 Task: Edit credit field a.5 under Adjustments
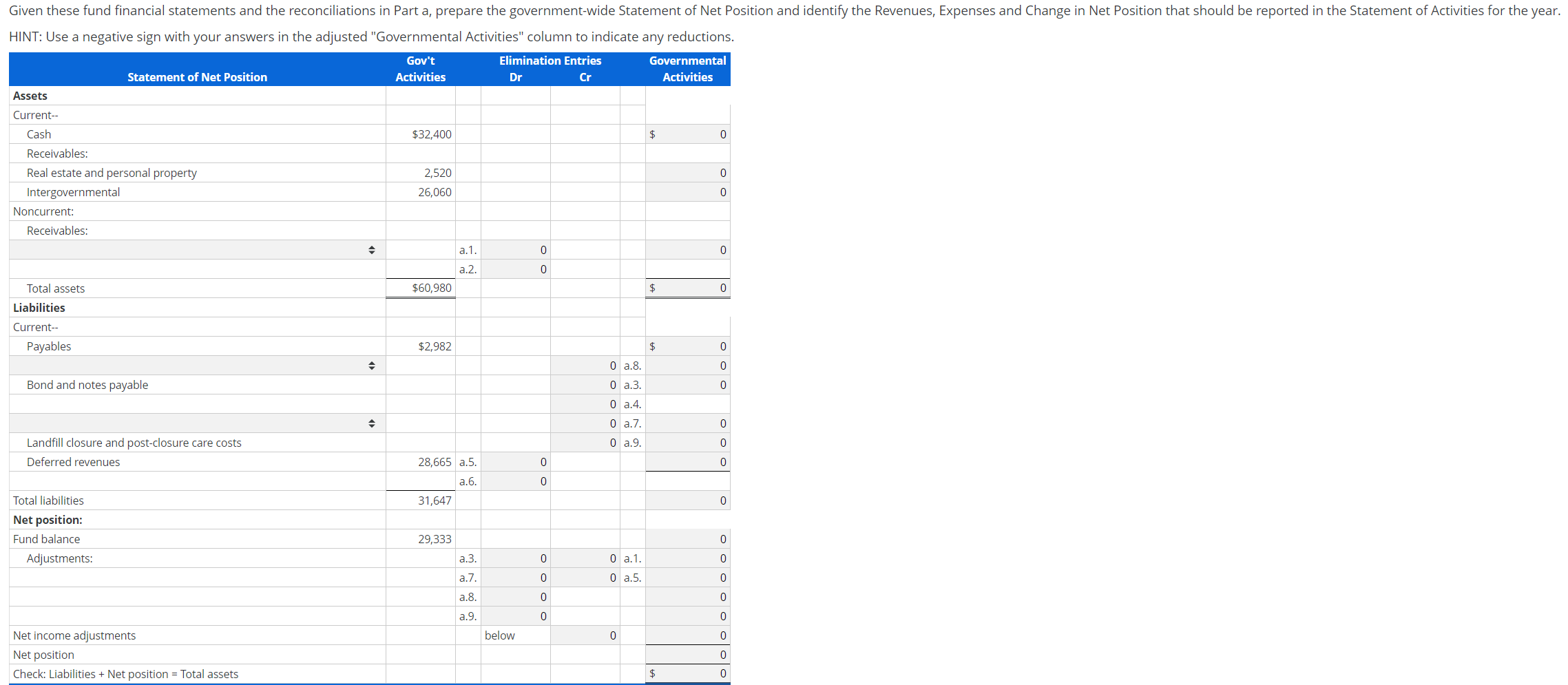tap(585, 578)
